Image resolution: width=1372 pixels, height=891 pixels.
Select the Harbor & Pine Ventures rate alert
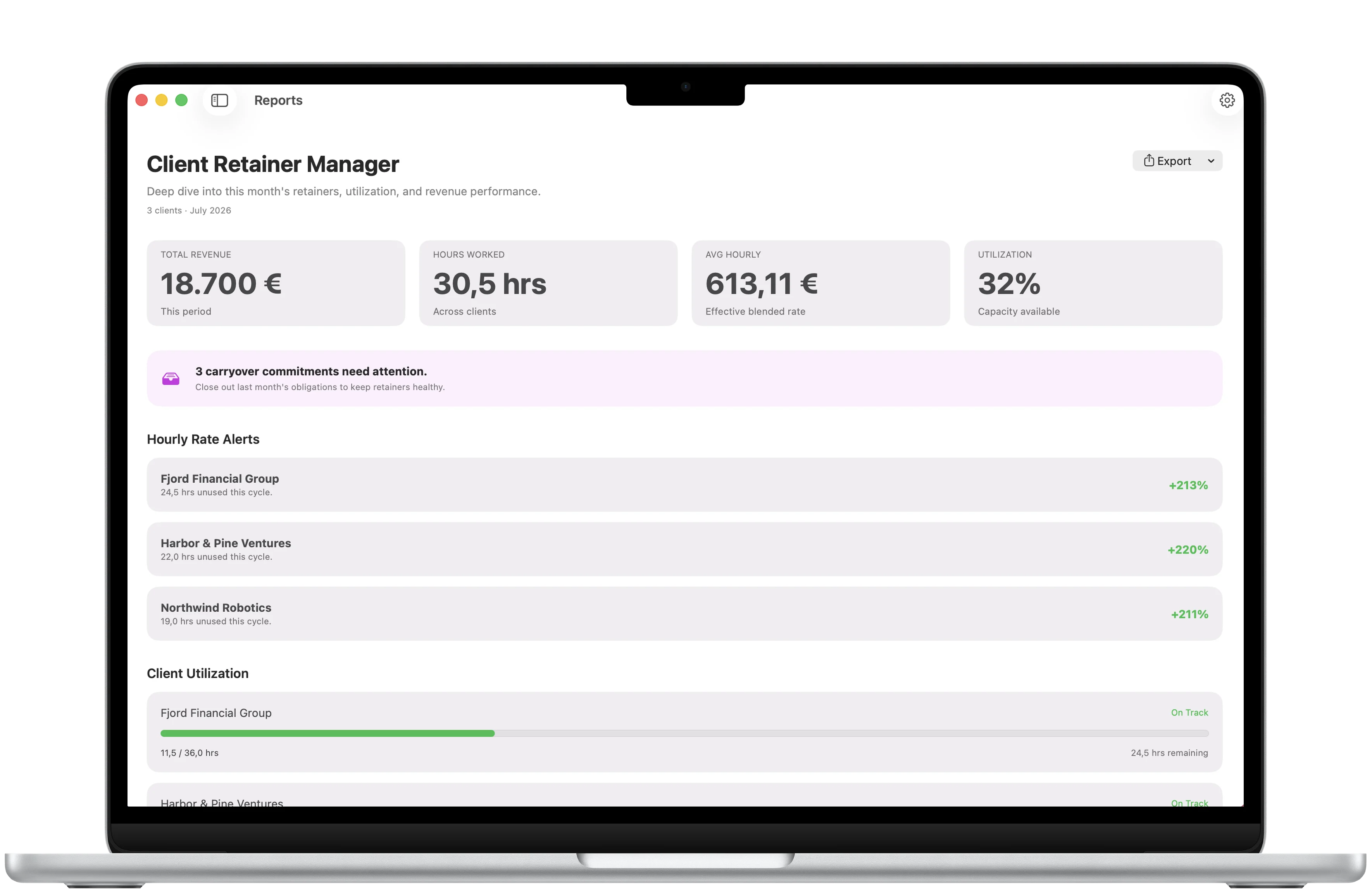point(684,549)
